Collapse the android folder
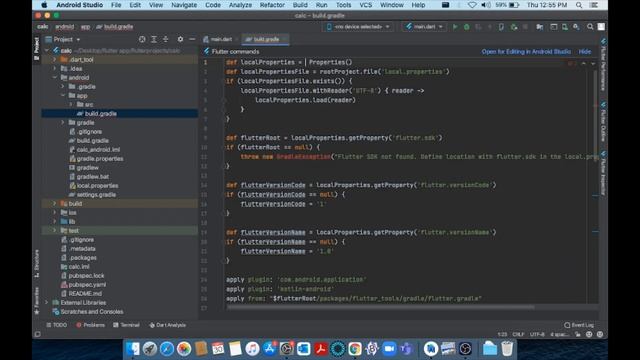 (x=55, y=78)
